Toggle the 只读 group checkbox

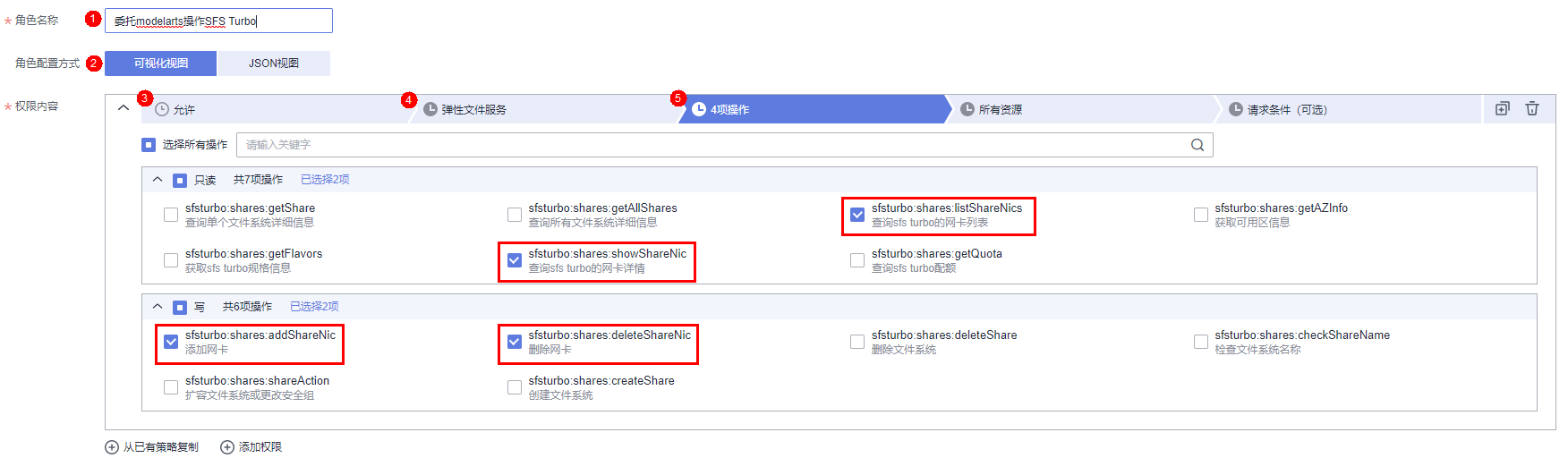pyautogui.click(x=180, y=181)
